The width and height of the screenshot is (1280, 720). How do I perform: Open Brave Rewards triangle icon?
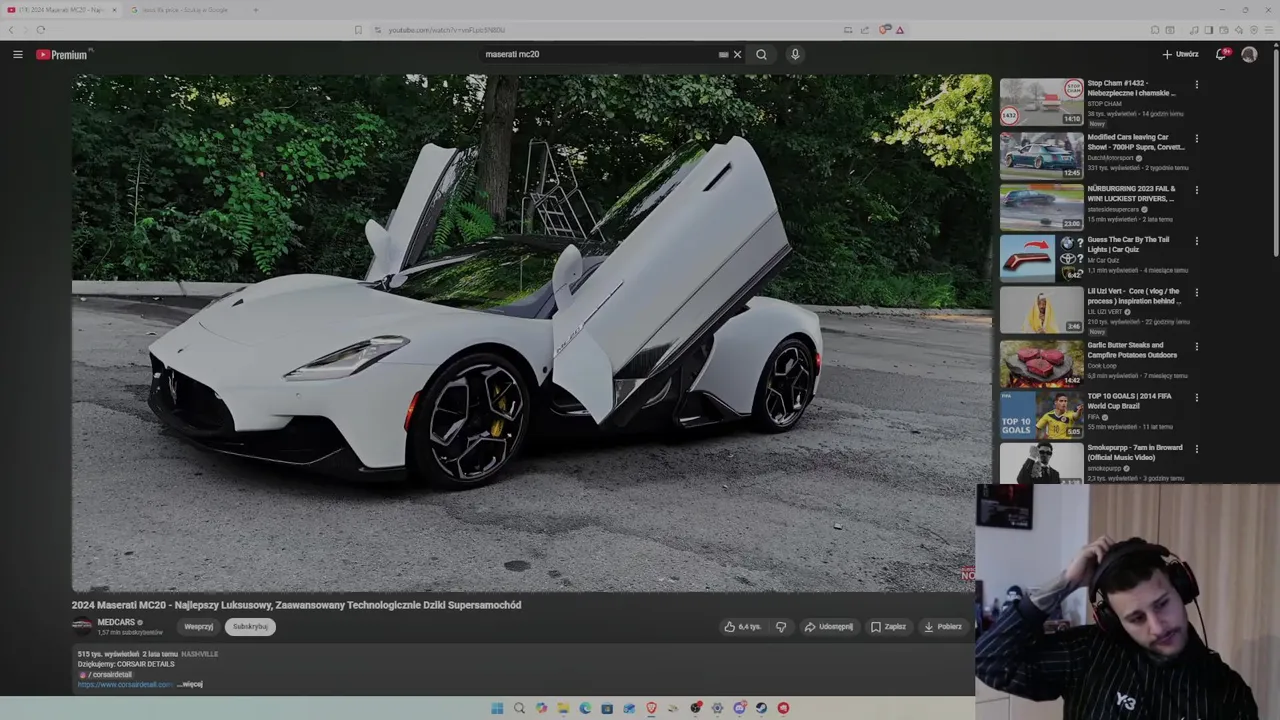(899, 30)
